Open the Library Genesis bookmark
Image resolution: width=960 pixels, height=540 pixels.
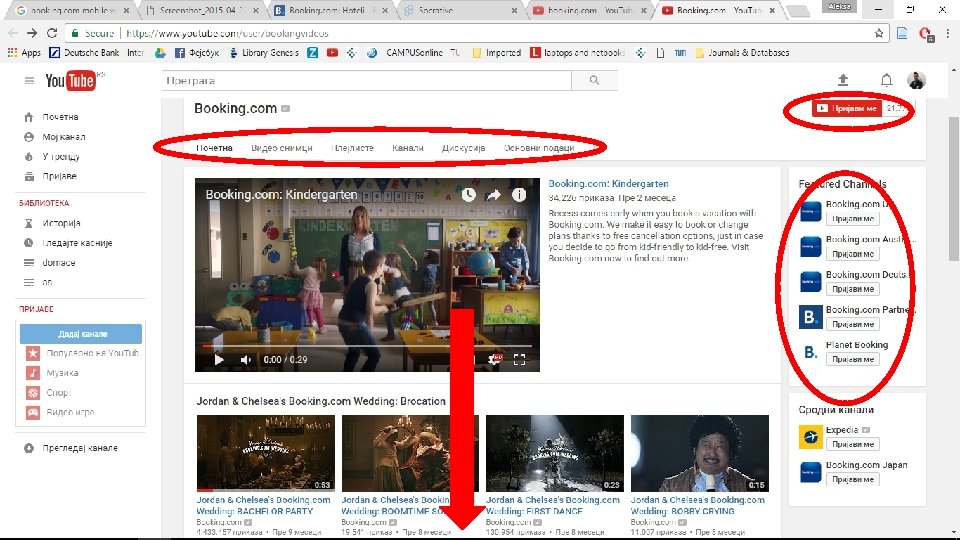click(x=264, y=53)
